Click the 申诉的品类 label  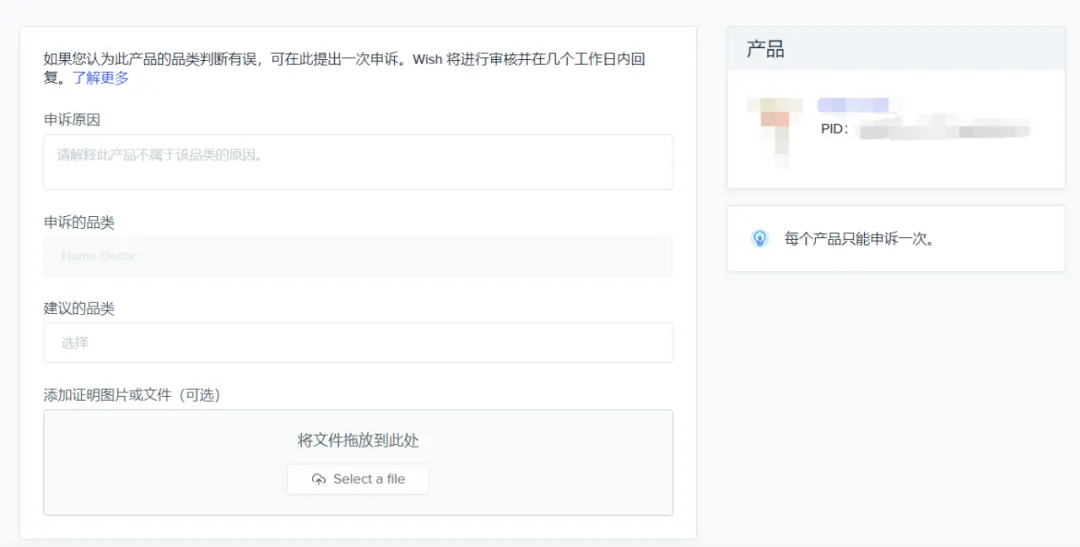pos(79,223)
